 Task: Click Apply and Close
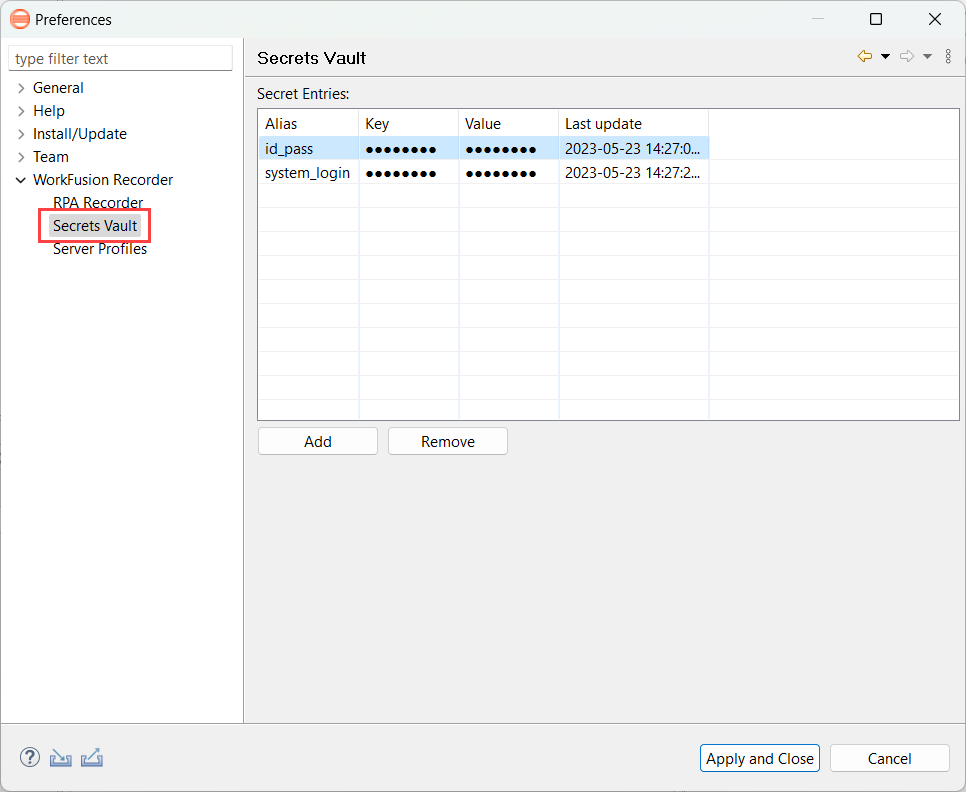tap(760, 758)
